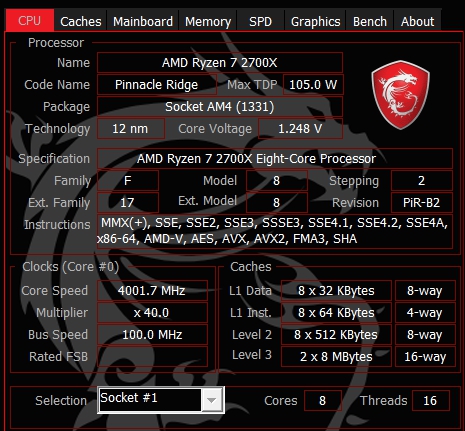This screenshot has height=431, width=465.
Task: Click the empty Rated FSB field
Action: point(152,357)
